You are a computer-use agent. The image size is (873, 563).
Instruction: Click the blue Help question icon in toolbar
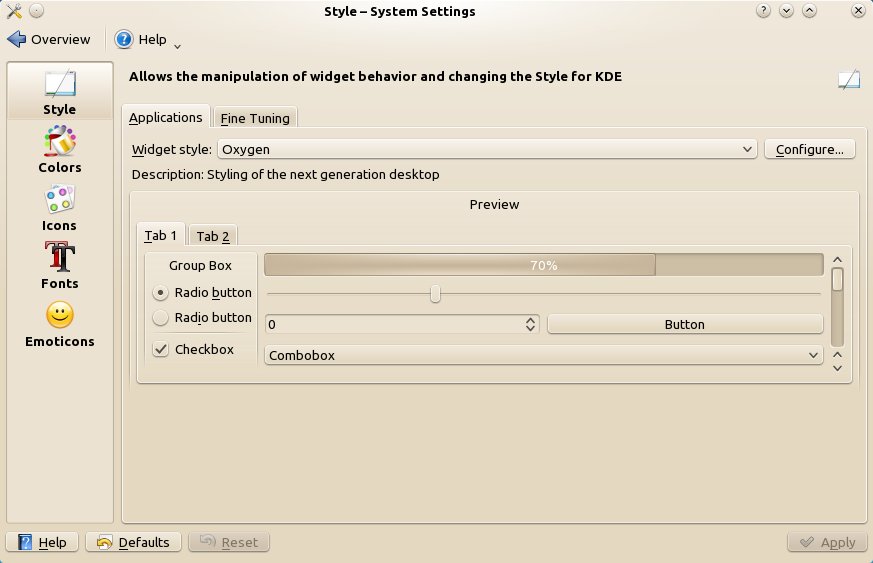[x=124, y=39]
